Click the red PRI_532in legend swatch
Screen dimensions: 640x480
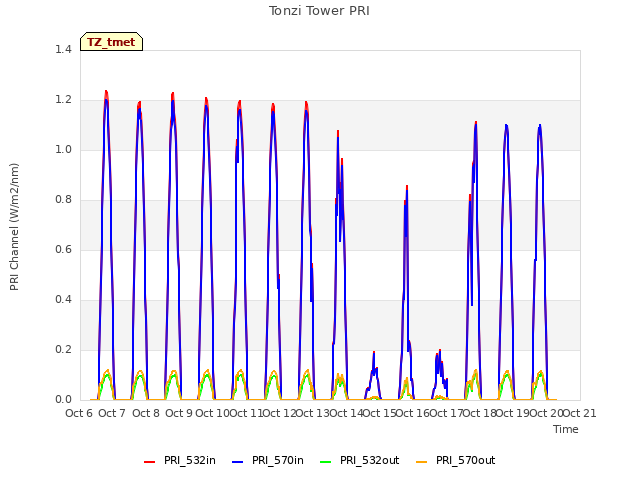pyautogui.click(x=149, y=462)
